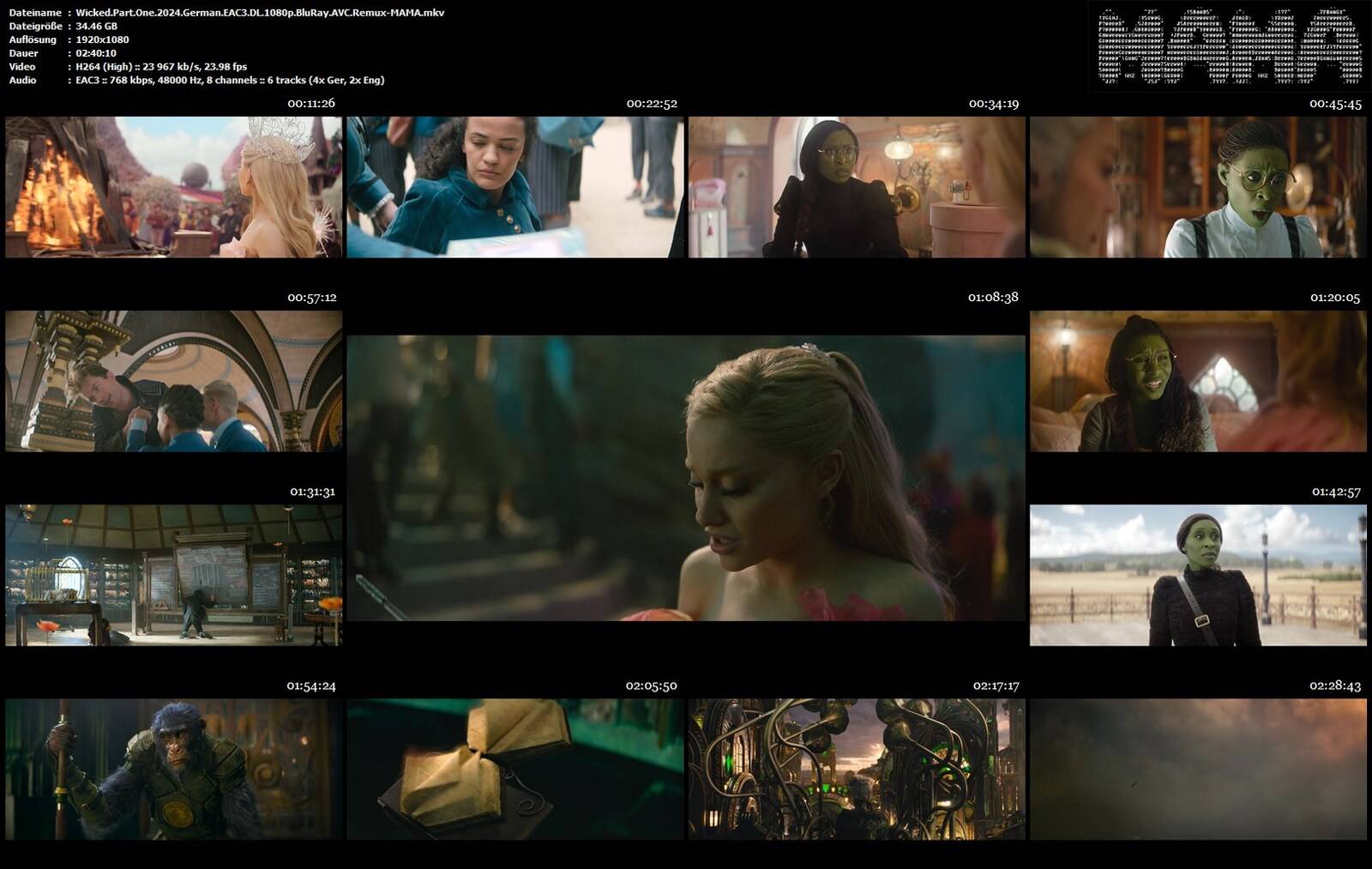Click the EAC3 audio info line
The height and width of the screenshot is (869, 1372).
[230, 80]
